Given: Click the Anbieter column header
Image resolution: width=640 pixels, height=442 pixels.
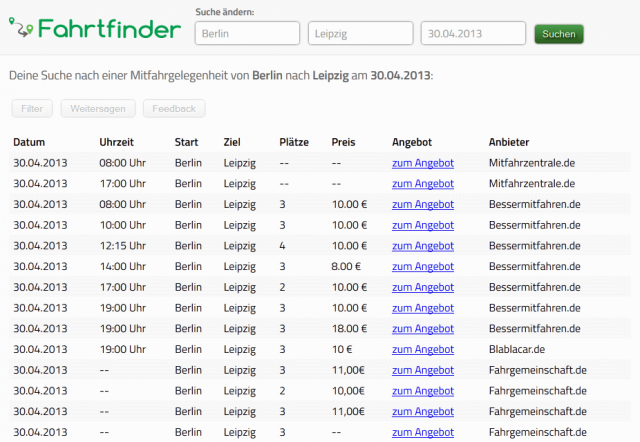Looking at the screenshot, I should click(x=509, y=142).
